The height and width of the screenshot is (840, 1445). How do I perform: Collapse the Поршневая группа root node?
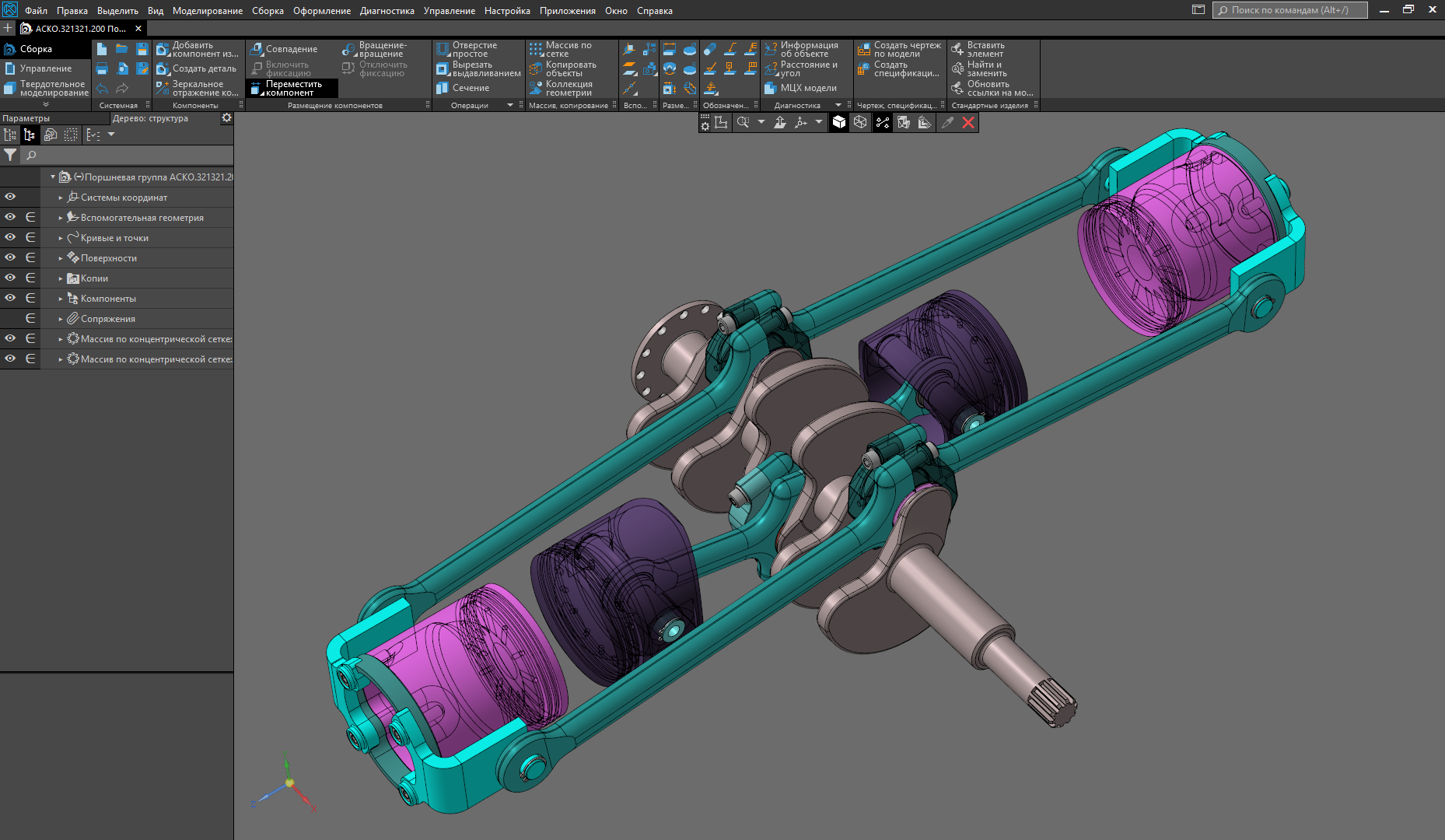point(53,177)
